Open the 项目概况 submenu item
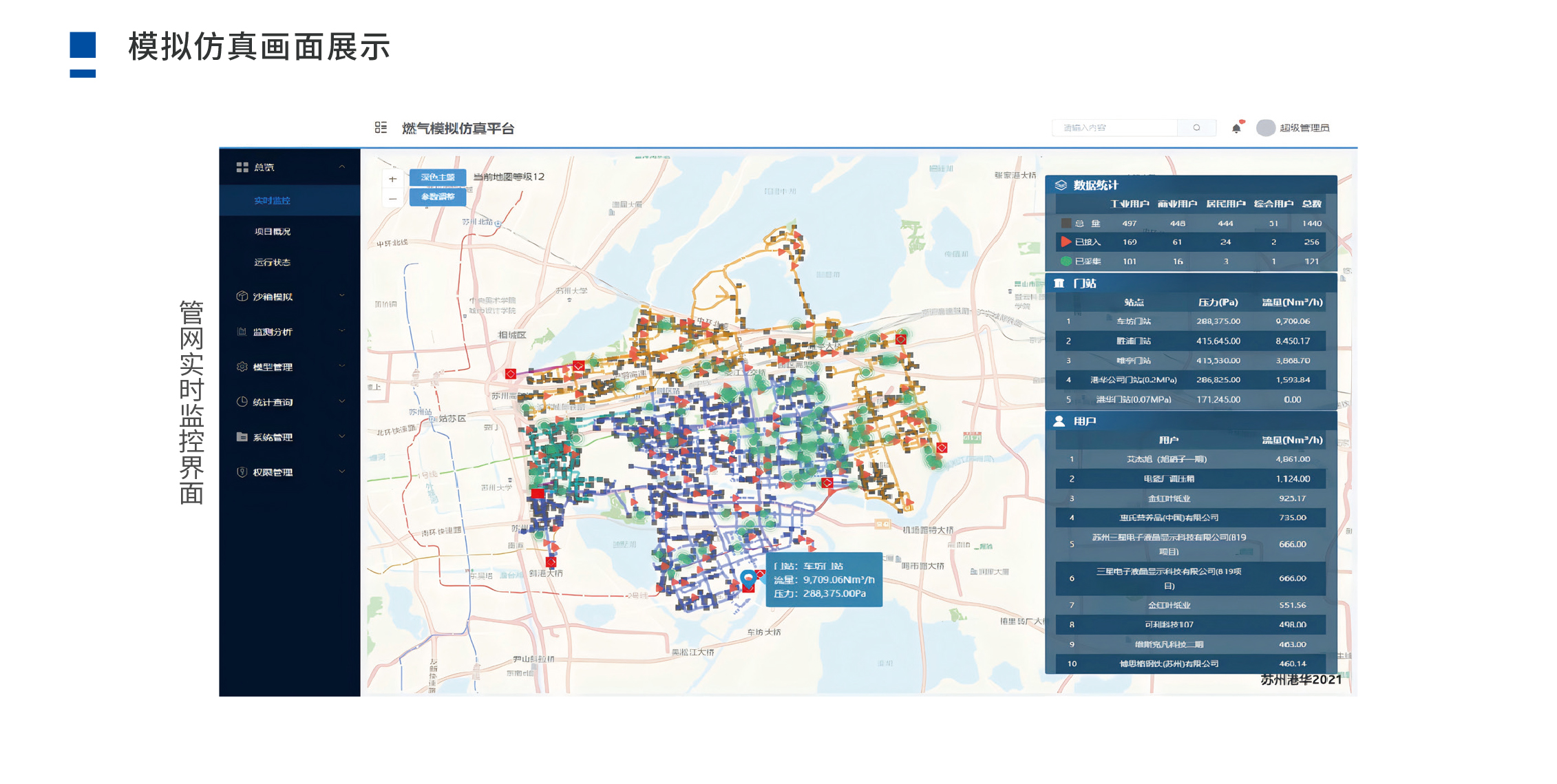 pyautogui.click(x=273, y=232)
